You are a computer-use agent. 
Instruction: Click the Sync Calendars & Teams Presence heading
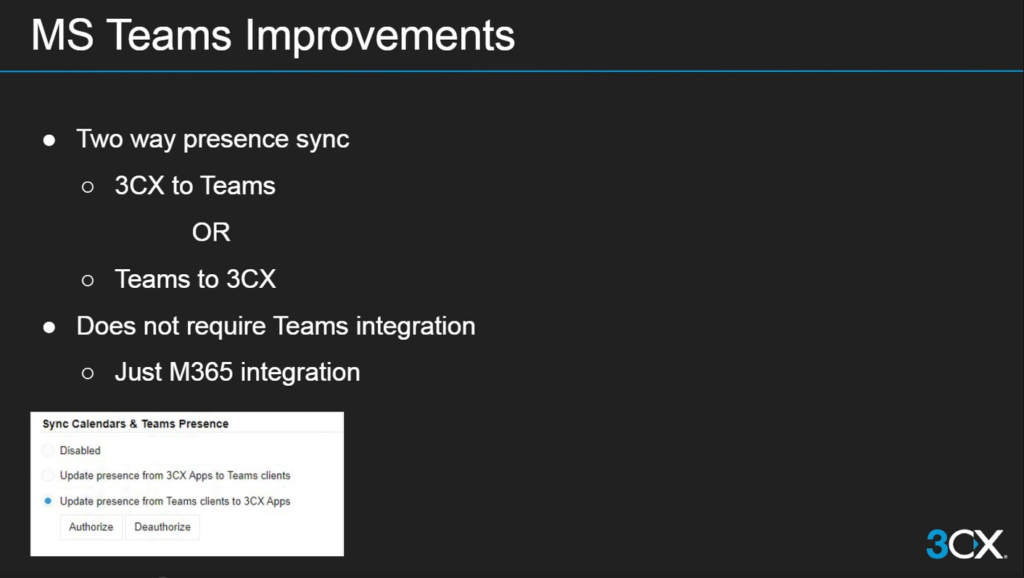tap(135, 423)
